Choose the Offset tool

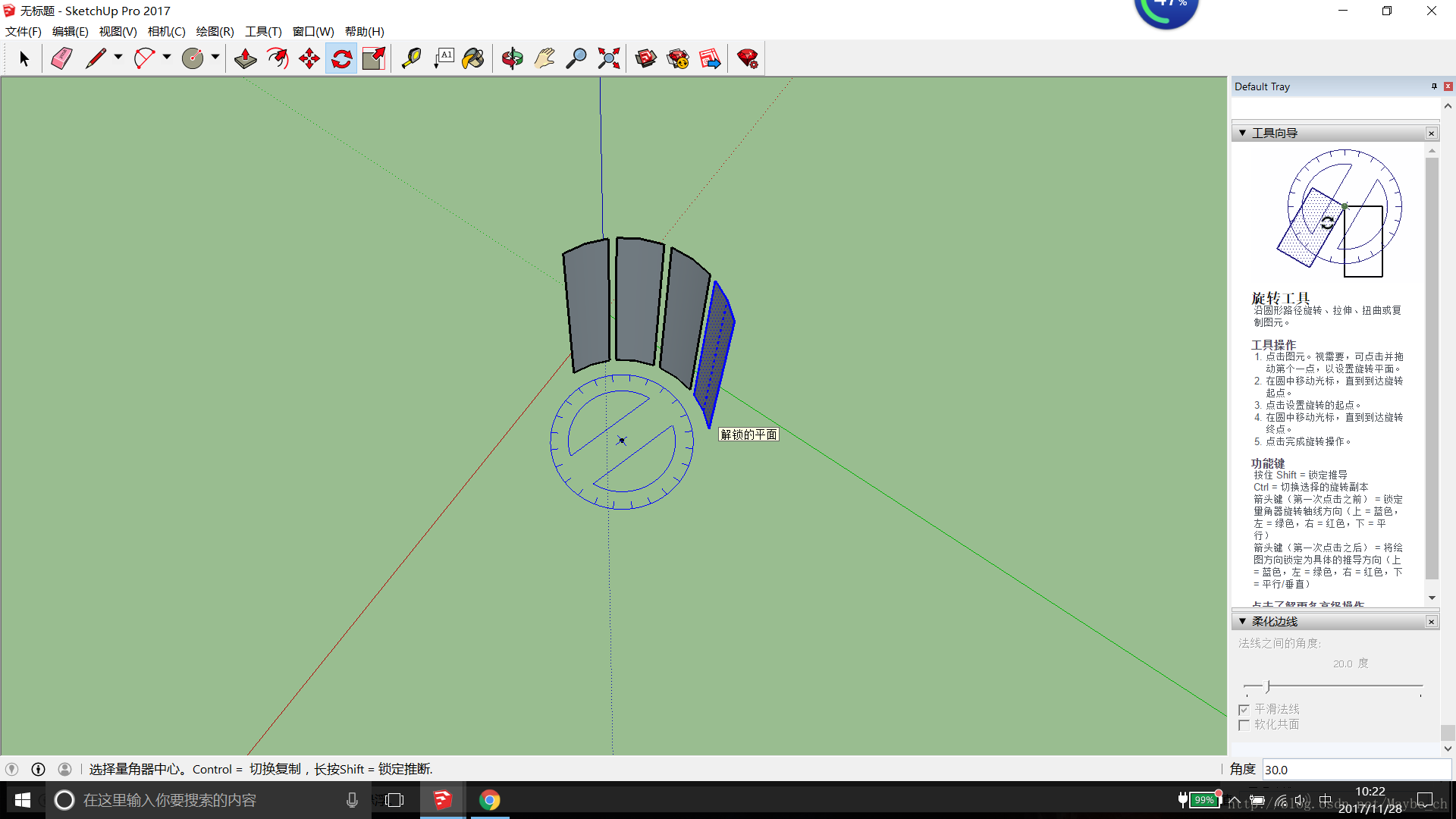(278, 58)
